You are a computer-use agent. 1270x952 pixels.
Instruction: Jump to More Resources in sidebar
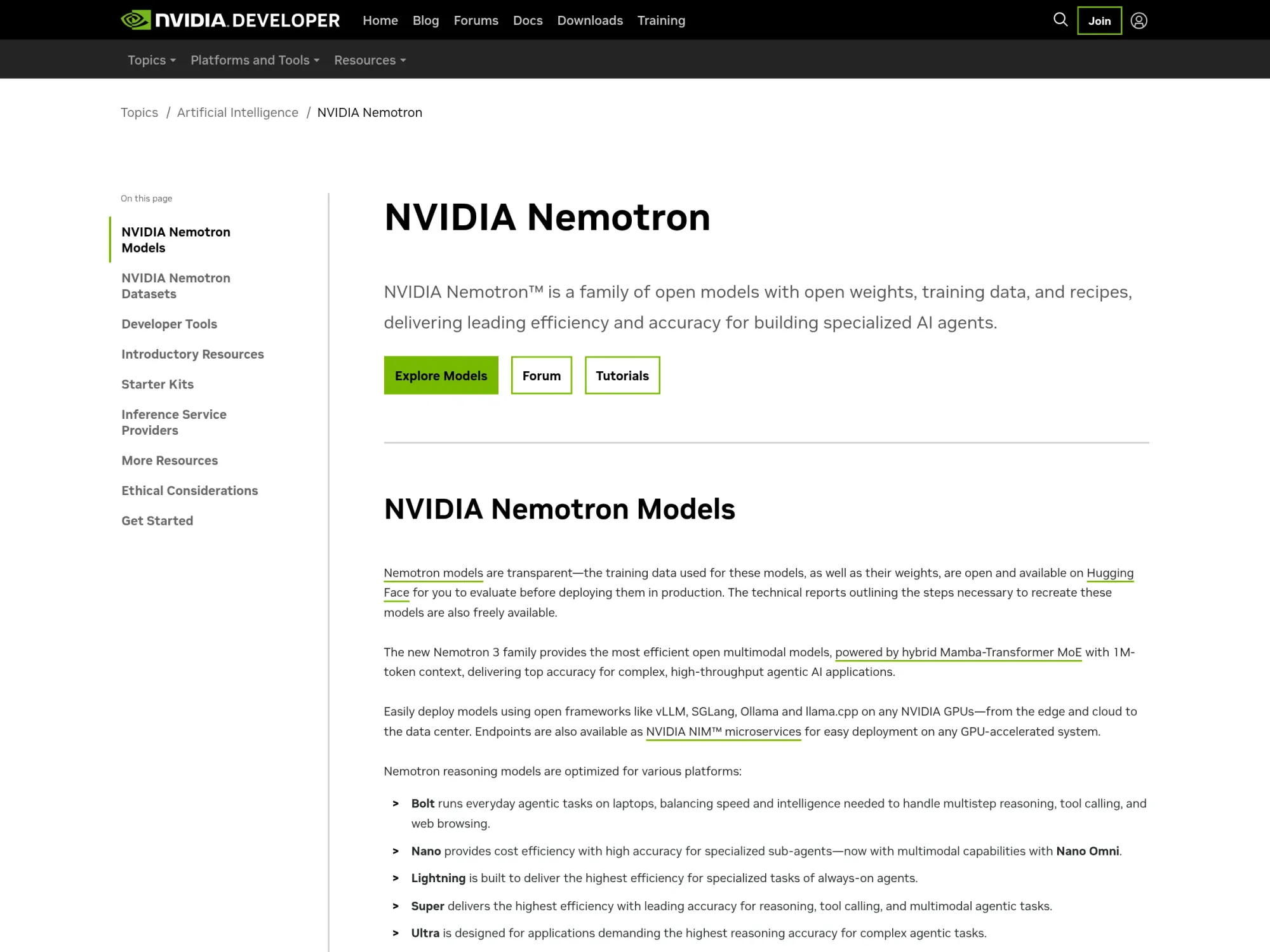click(x=170, y=460)
